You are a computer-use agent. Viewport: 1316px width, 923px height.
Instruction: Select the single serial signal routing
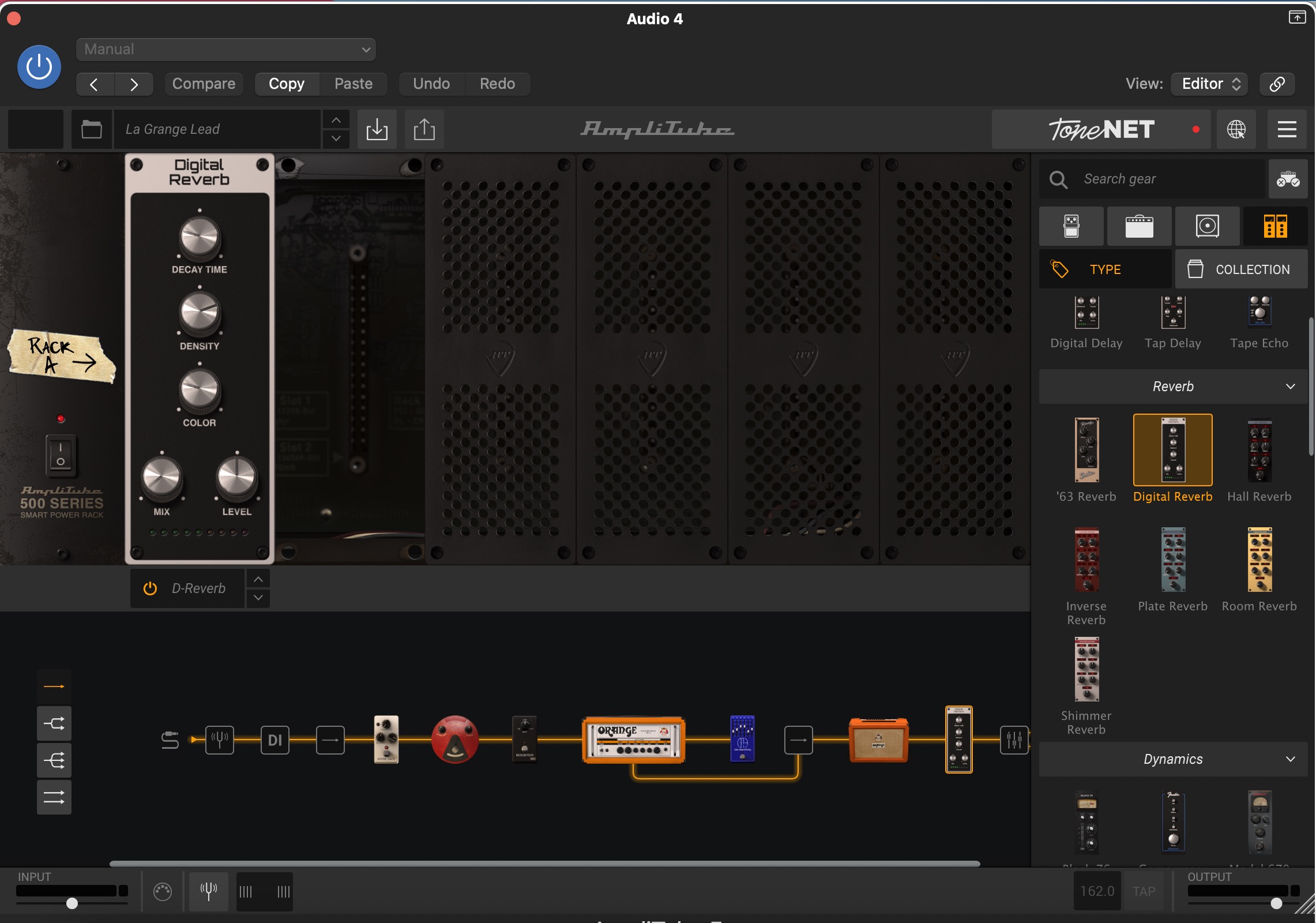pyautogui.click(x=54, y=686)
